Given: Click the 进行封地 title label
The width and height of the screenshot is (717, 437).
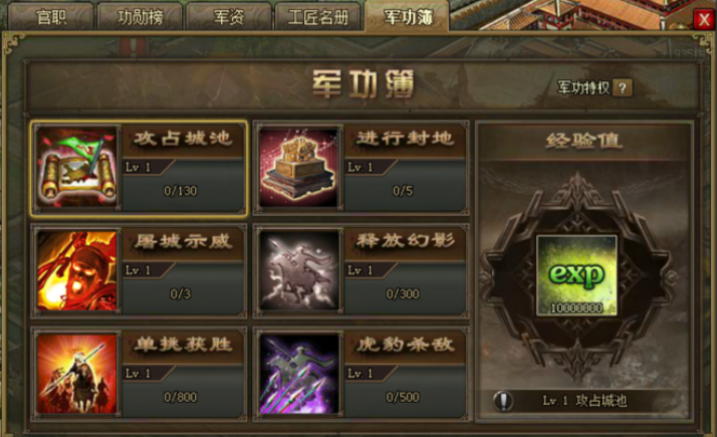Looking at the screenshot, I should tap(405, 139).
